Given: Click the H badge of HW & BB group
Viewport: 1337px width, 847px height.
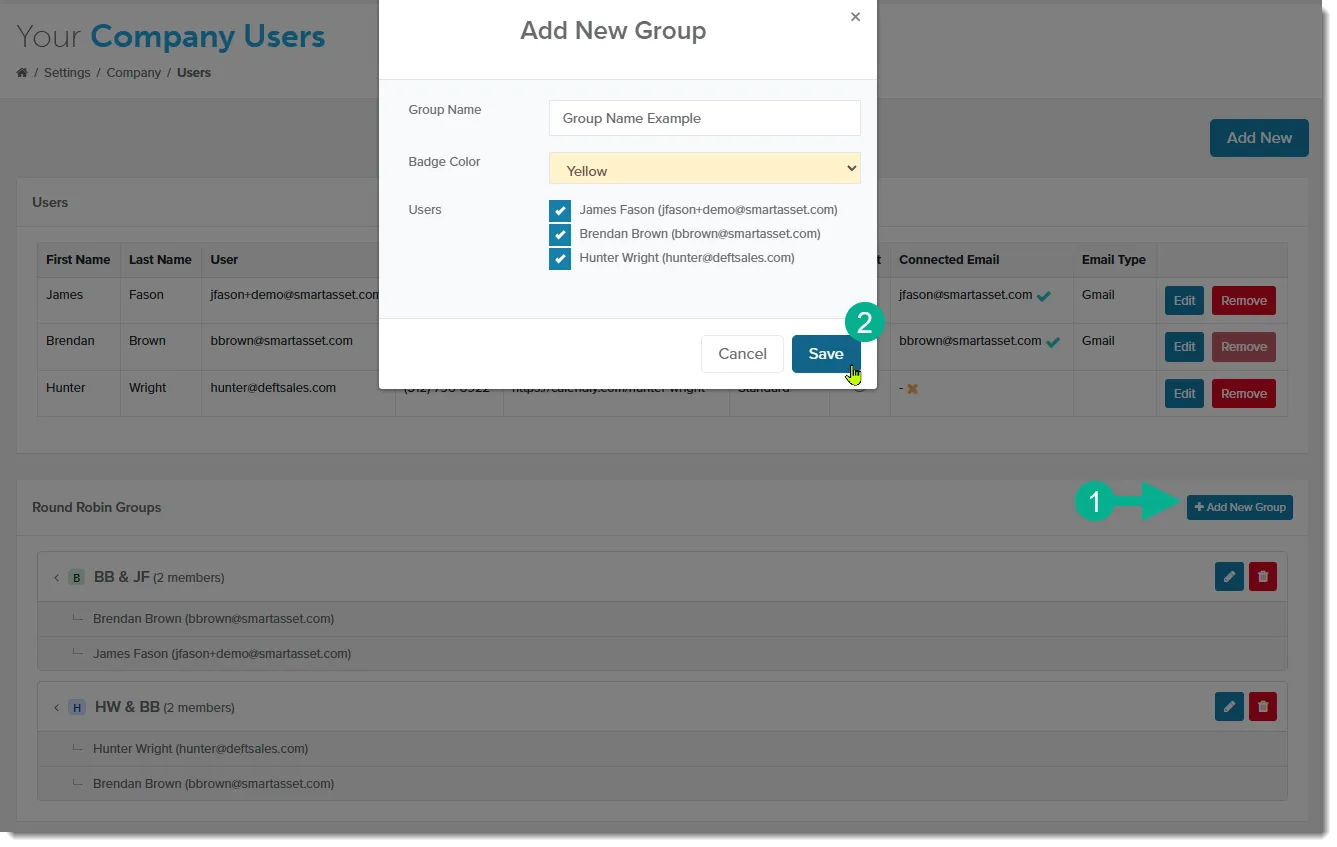Looking at the screenshot, I should (x=77, y=708).
